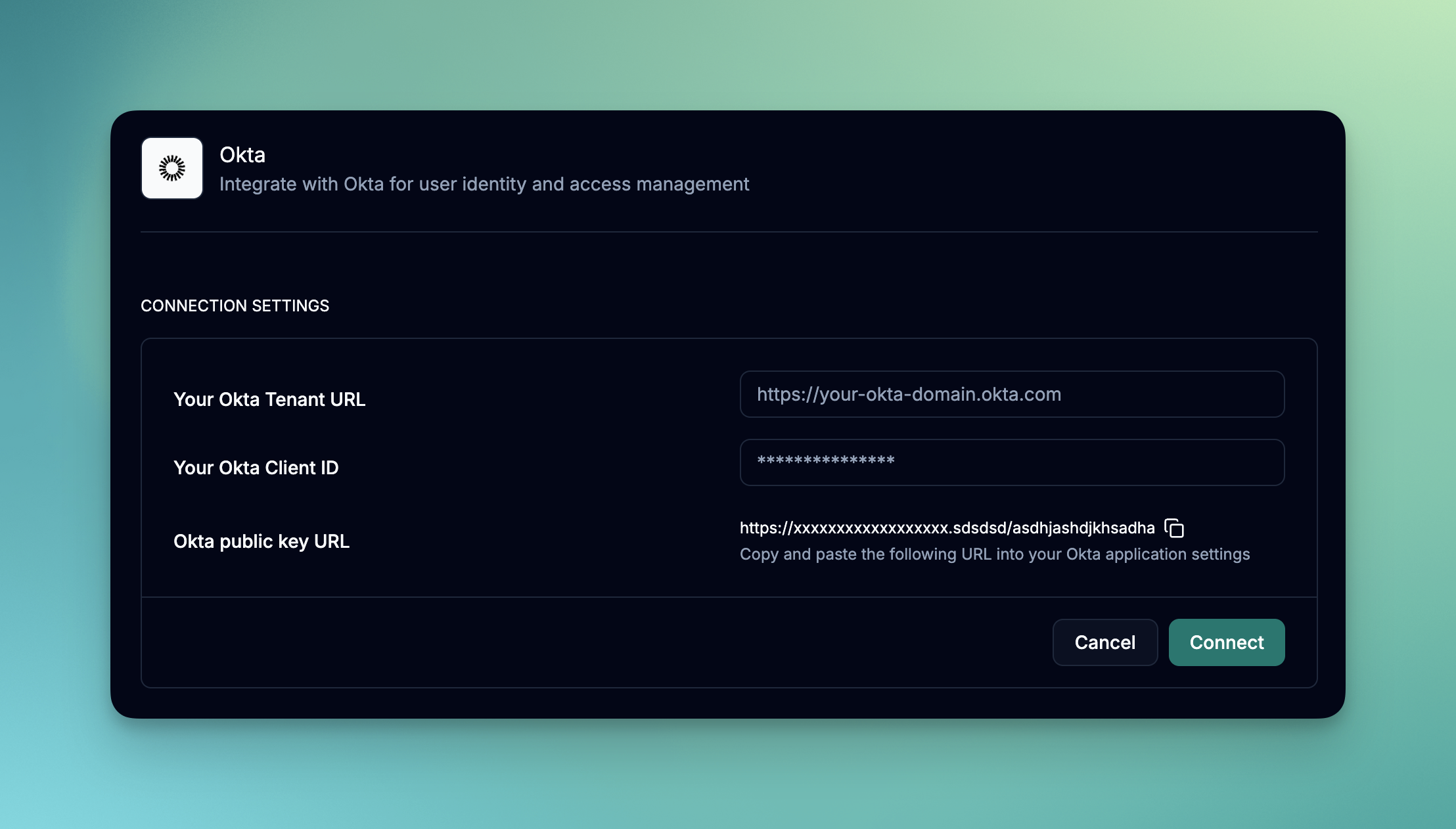Click the Your Okta Client ID label
1456x829 pixels.
(256, 468)
